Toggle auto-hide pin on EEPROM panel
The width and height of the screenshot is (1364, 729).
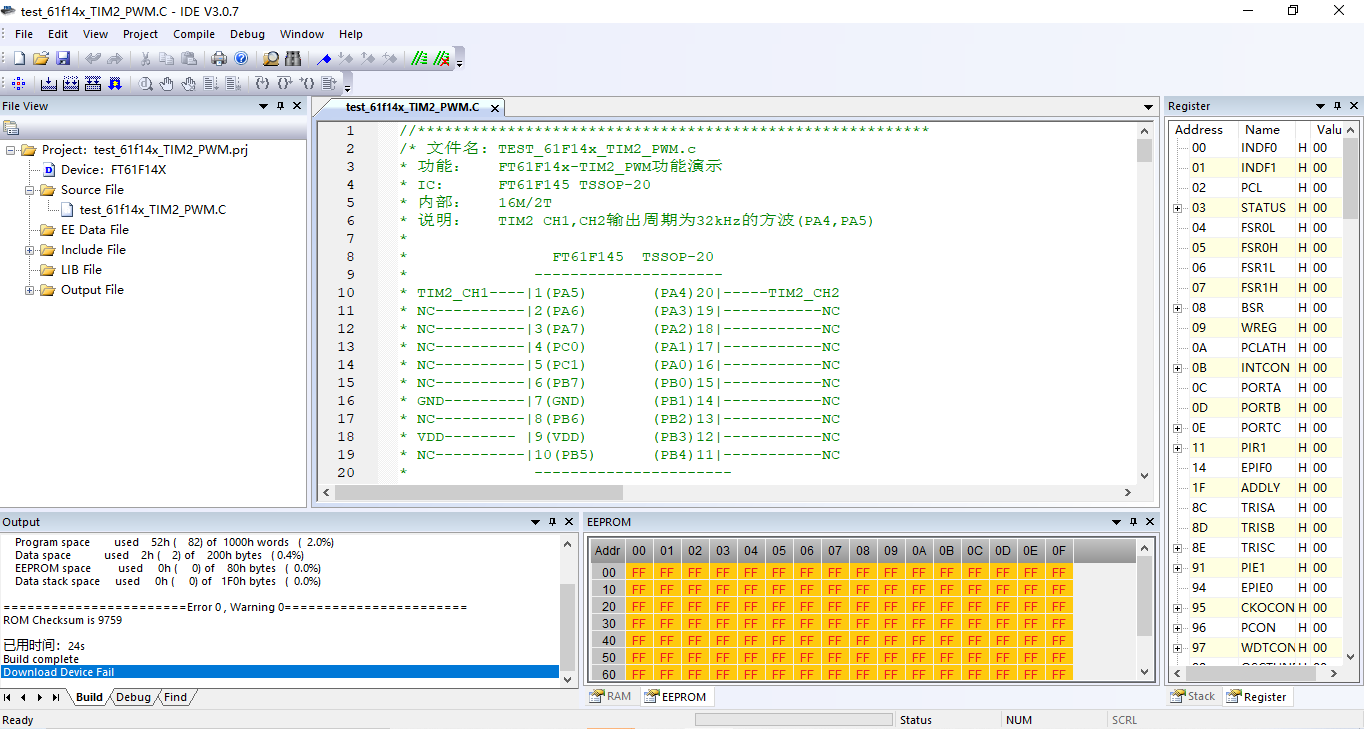[1134, 522]
